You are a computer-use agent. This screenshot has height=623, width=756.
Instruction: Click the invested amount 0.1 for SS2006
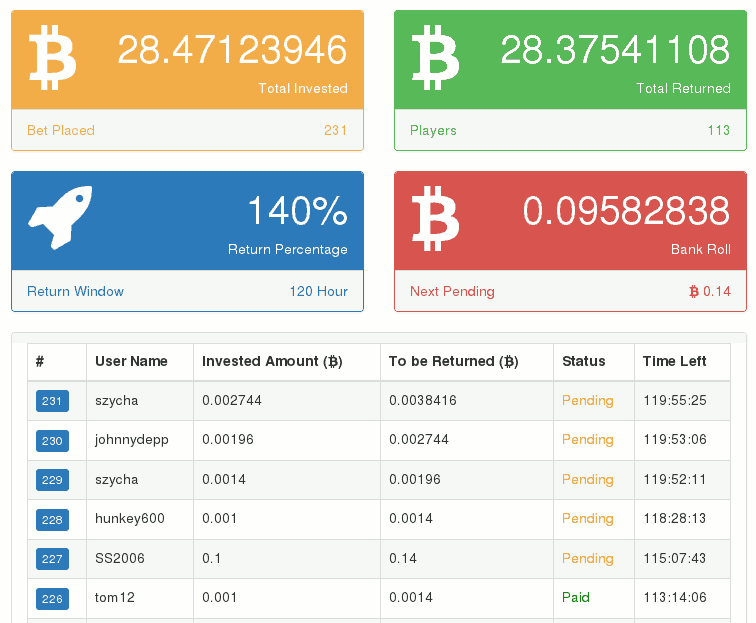(212, 558)
